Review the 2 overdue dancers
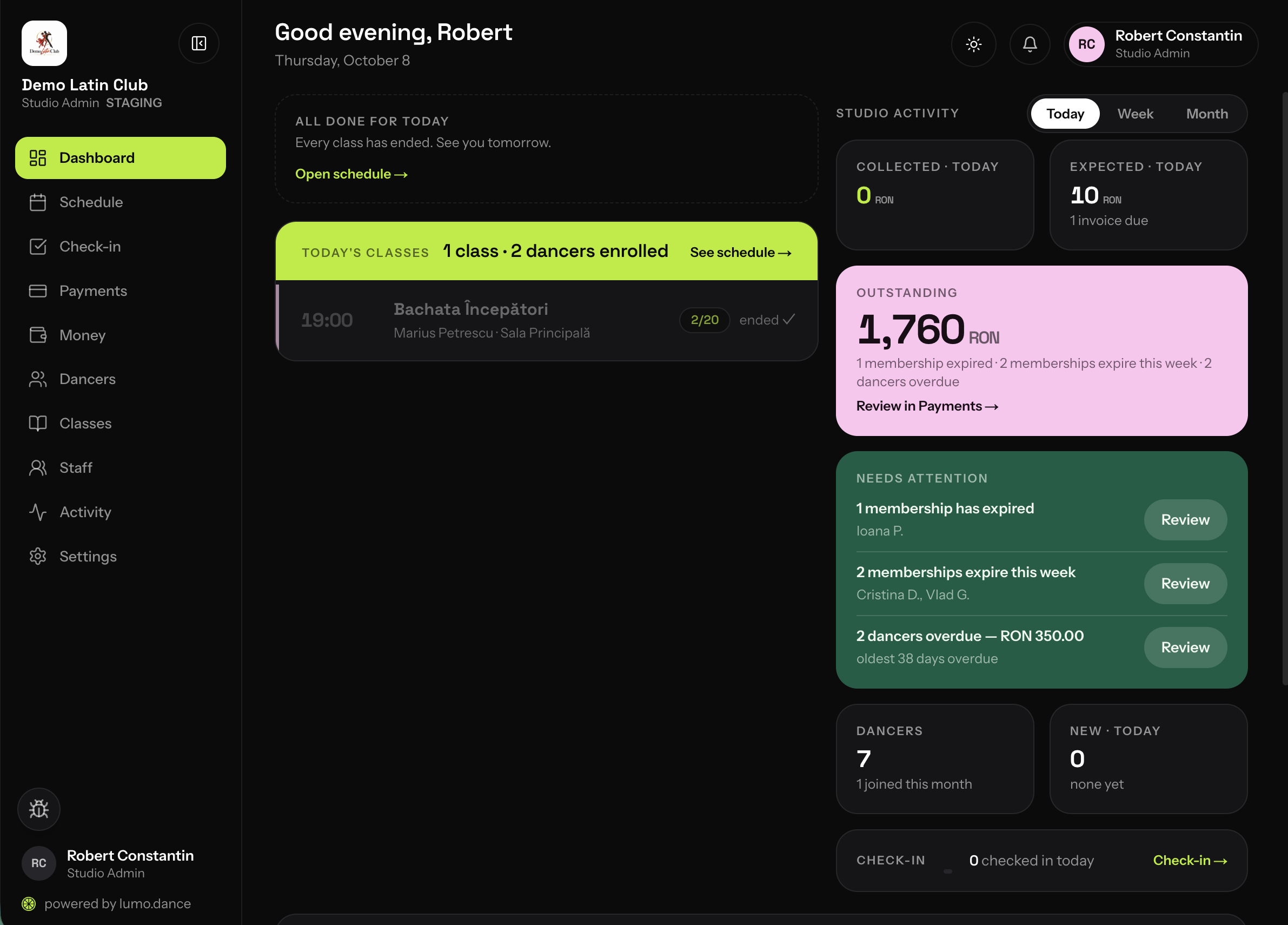Image resolution: width=1288 pixels, height=925 pixels. coord(1185,647)
